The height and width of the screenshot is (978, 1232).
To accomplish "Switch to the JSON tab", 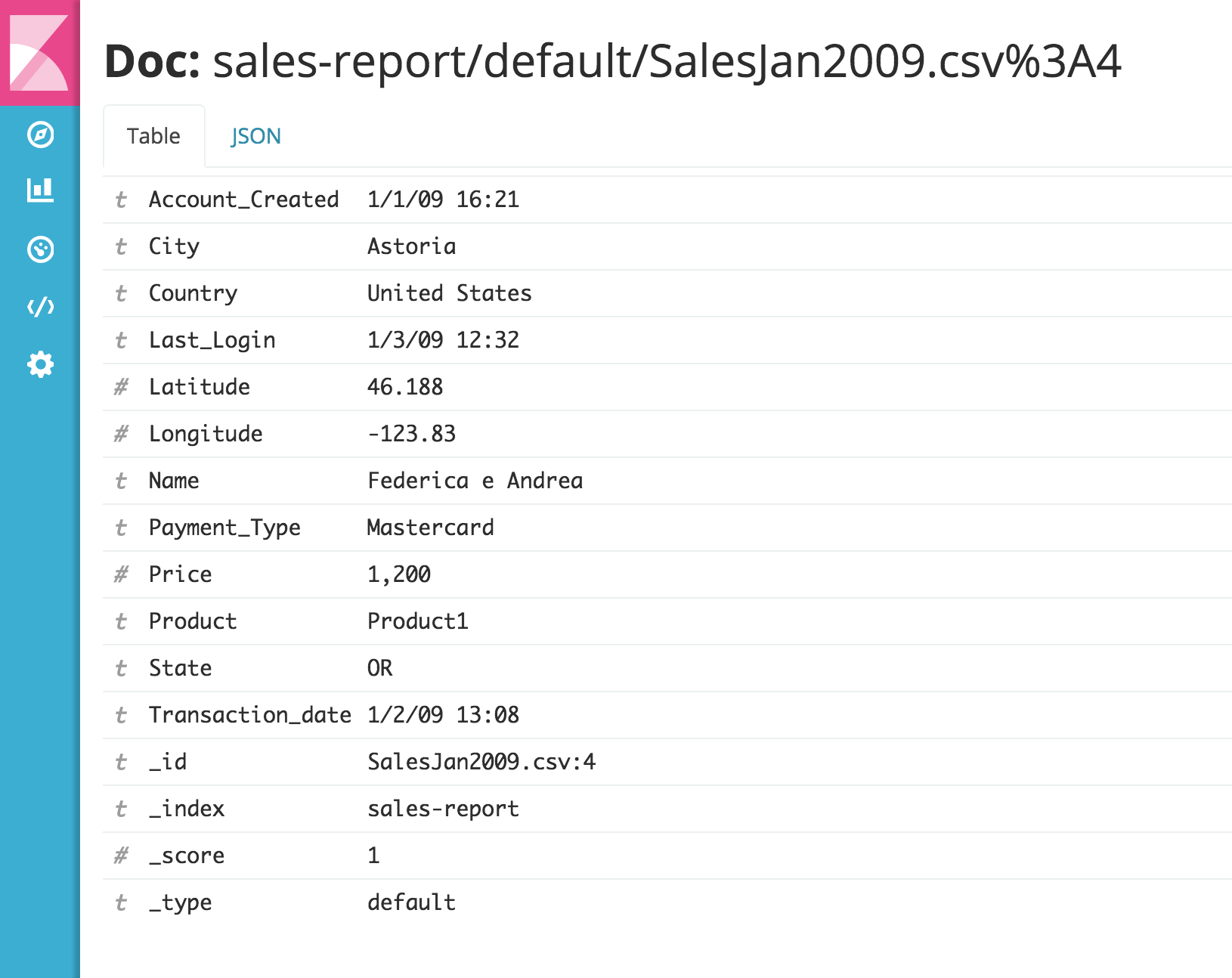I will click(255, 137).
